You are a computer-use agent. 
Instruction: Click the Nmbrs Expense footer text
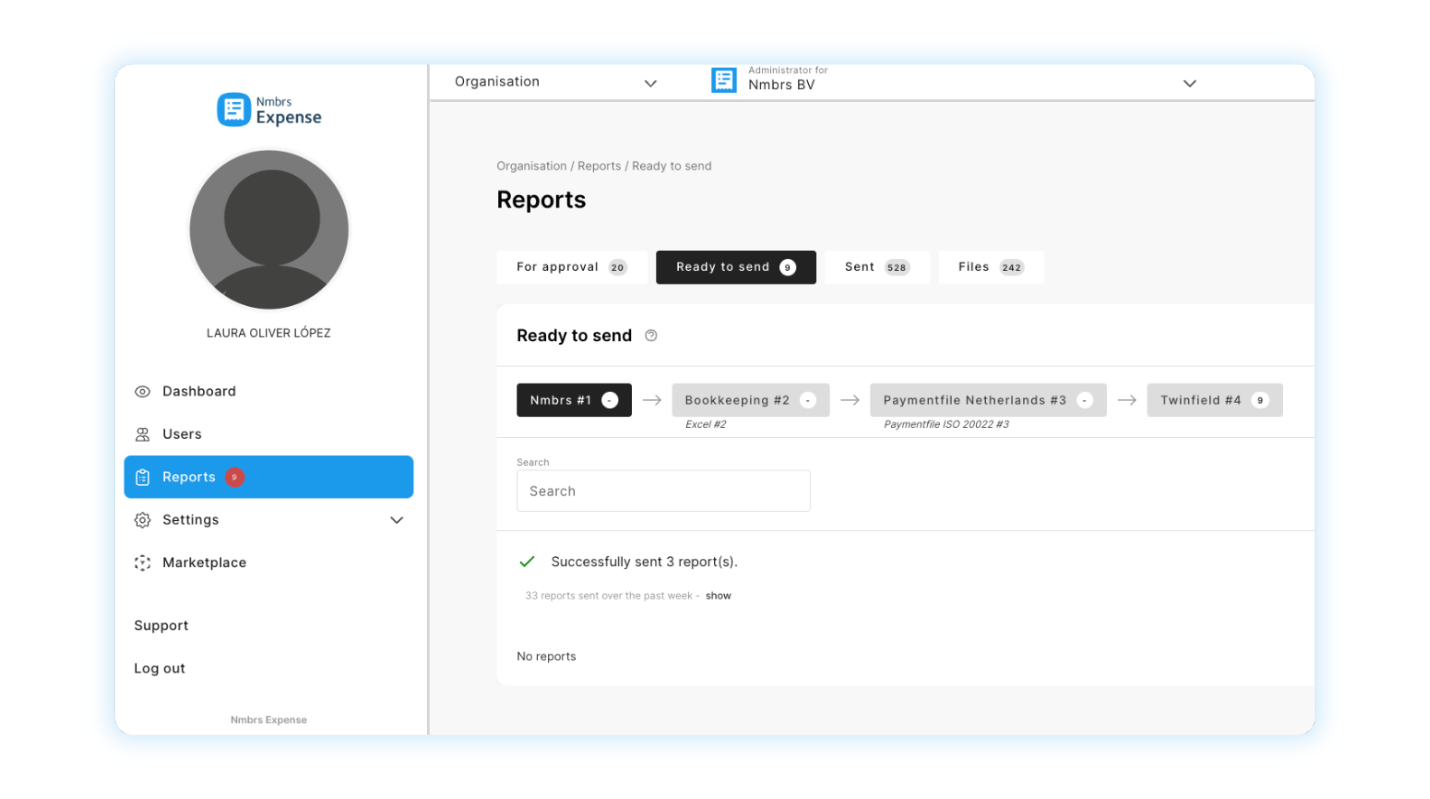point(269,720)
